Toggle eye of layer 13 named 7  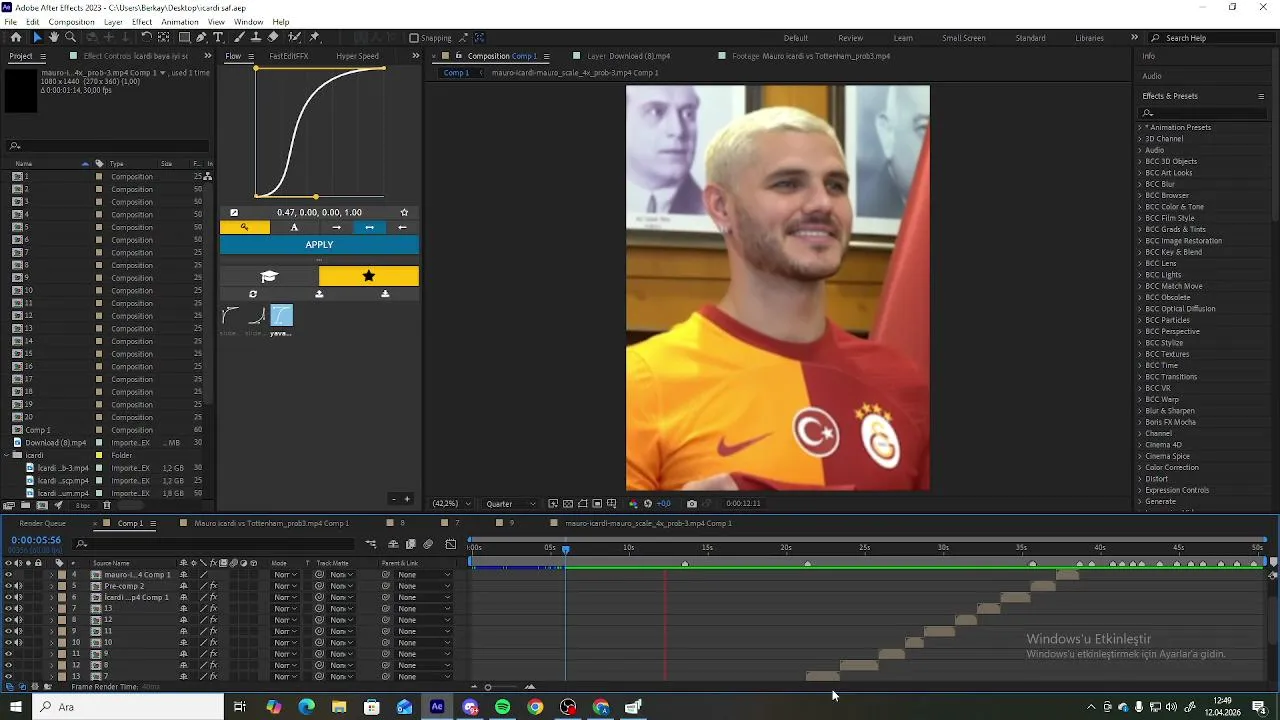(x=8, y=676)
